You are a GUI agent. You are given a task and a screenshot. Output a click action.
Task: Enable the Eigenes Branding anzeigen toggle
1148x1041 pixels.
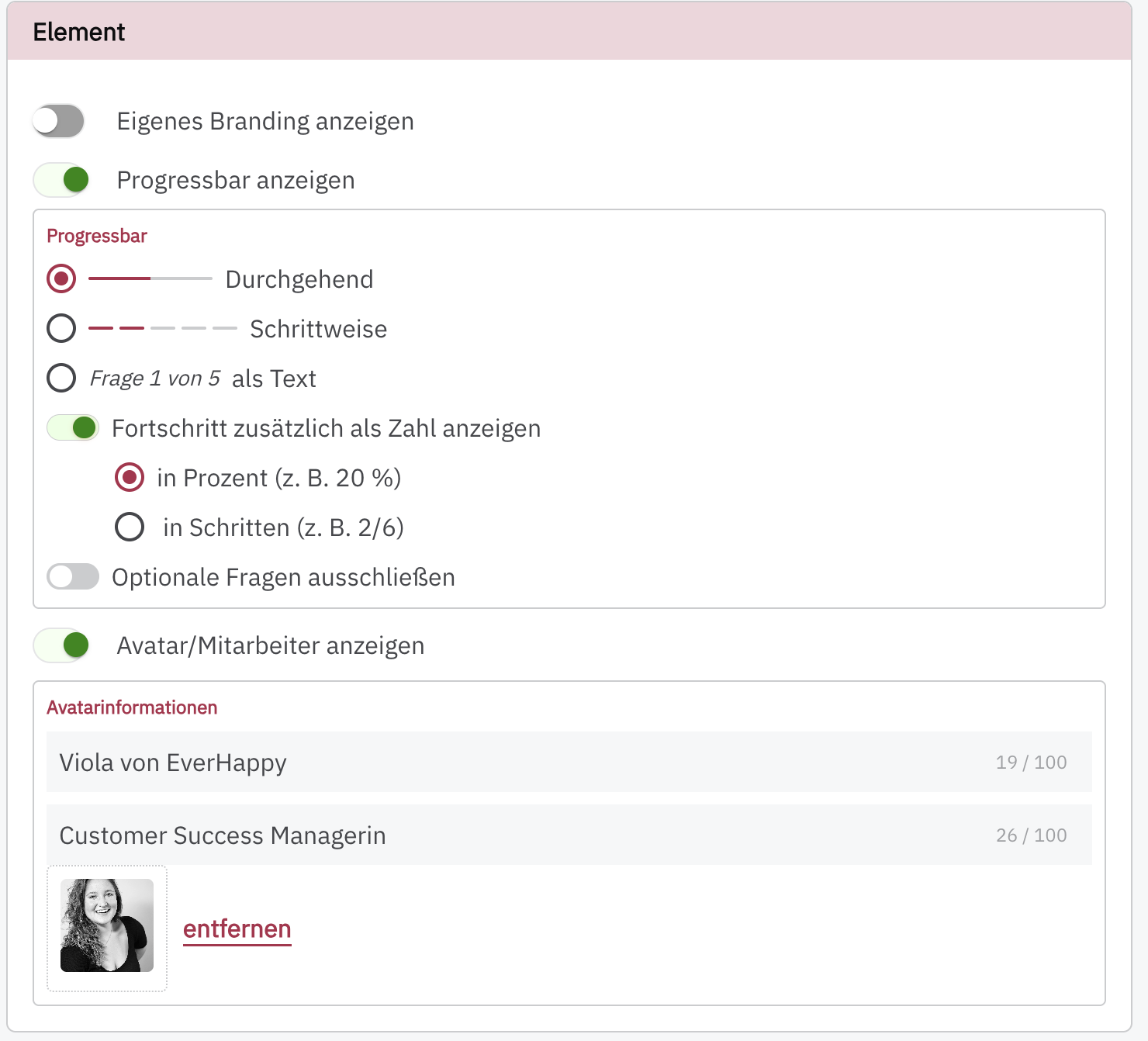click(59, 121)
